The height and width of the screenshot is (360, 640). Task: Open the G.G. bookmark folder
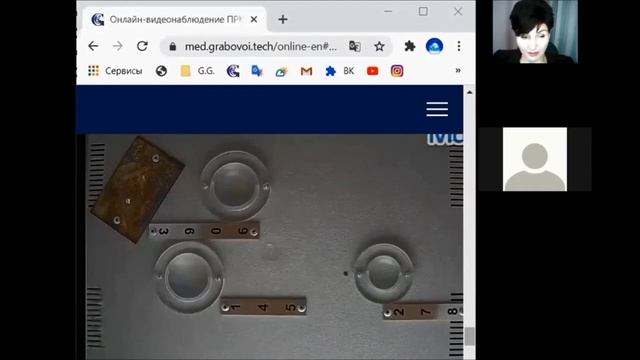(198, 71)
